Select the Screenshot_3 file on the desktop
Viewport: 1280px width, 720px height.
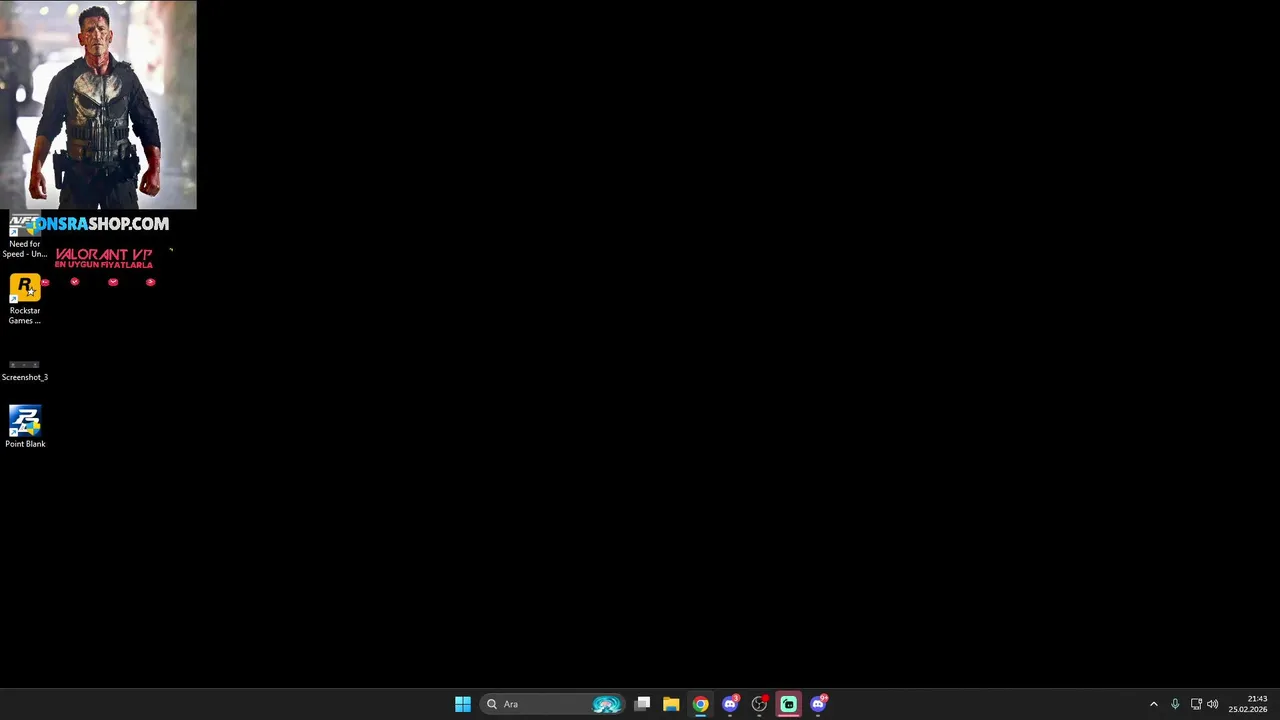(24, 371)
